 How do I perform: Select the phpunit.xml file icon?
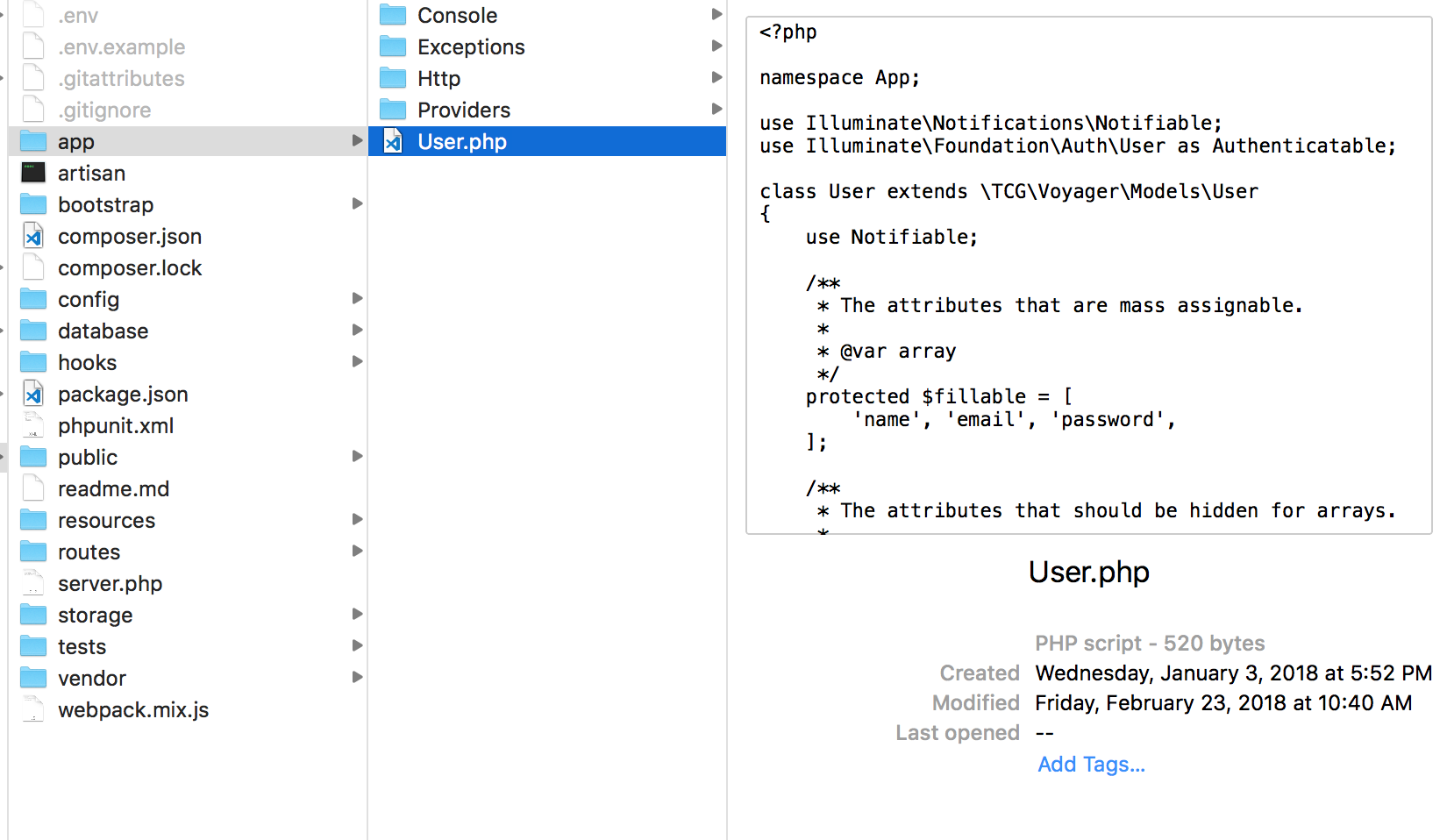pos(32,425)
